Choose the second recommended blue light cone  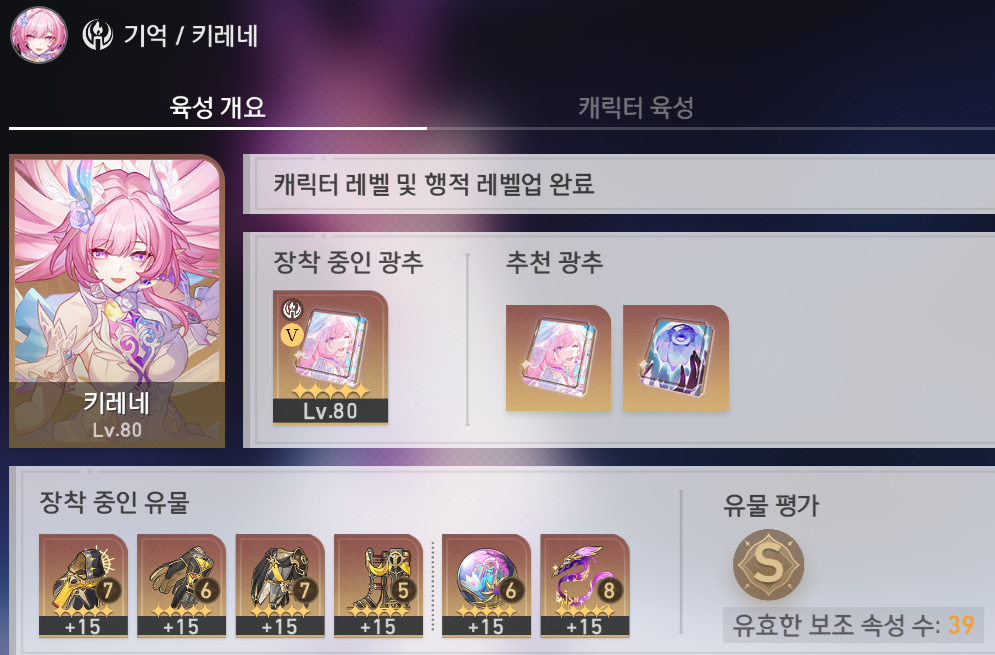(676, 358)
